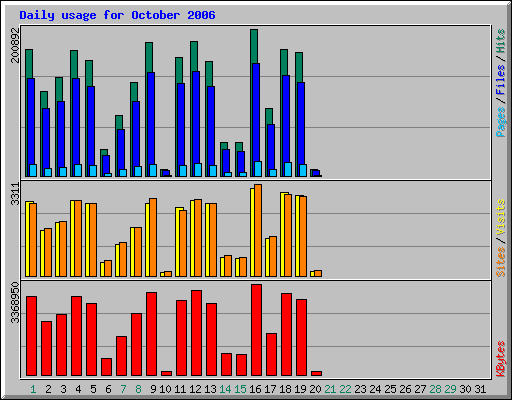The image size is (512, 400).
Task: Click day 25 on the x-axis
Action: point(390,389)
